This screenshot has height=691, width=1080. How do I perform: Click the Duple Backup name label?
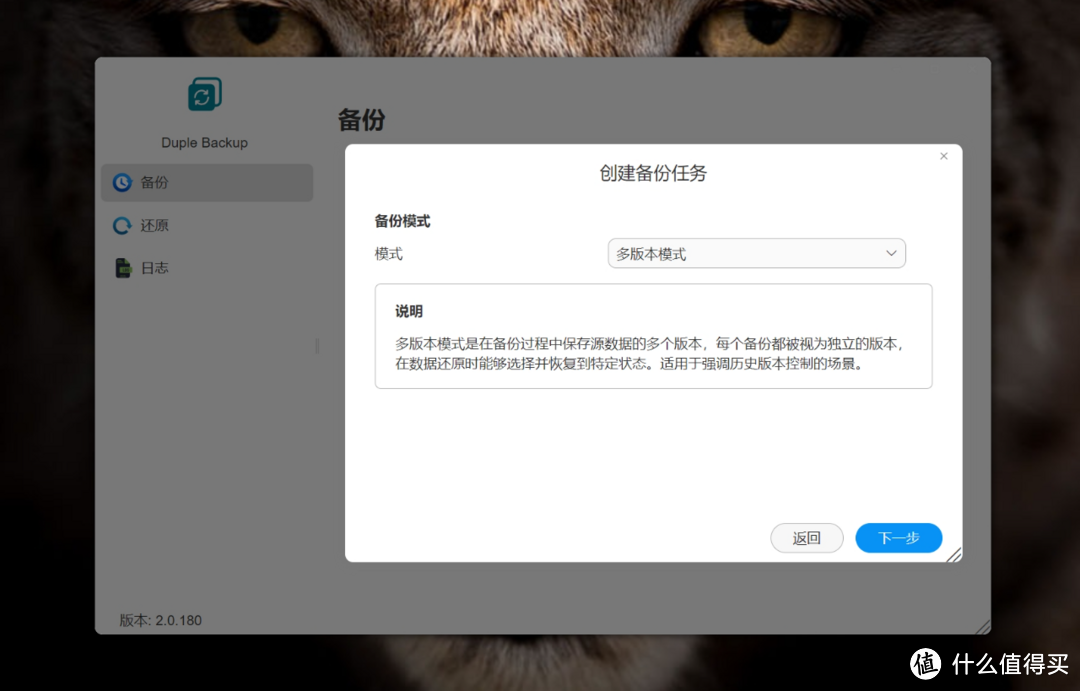(204, 143)
